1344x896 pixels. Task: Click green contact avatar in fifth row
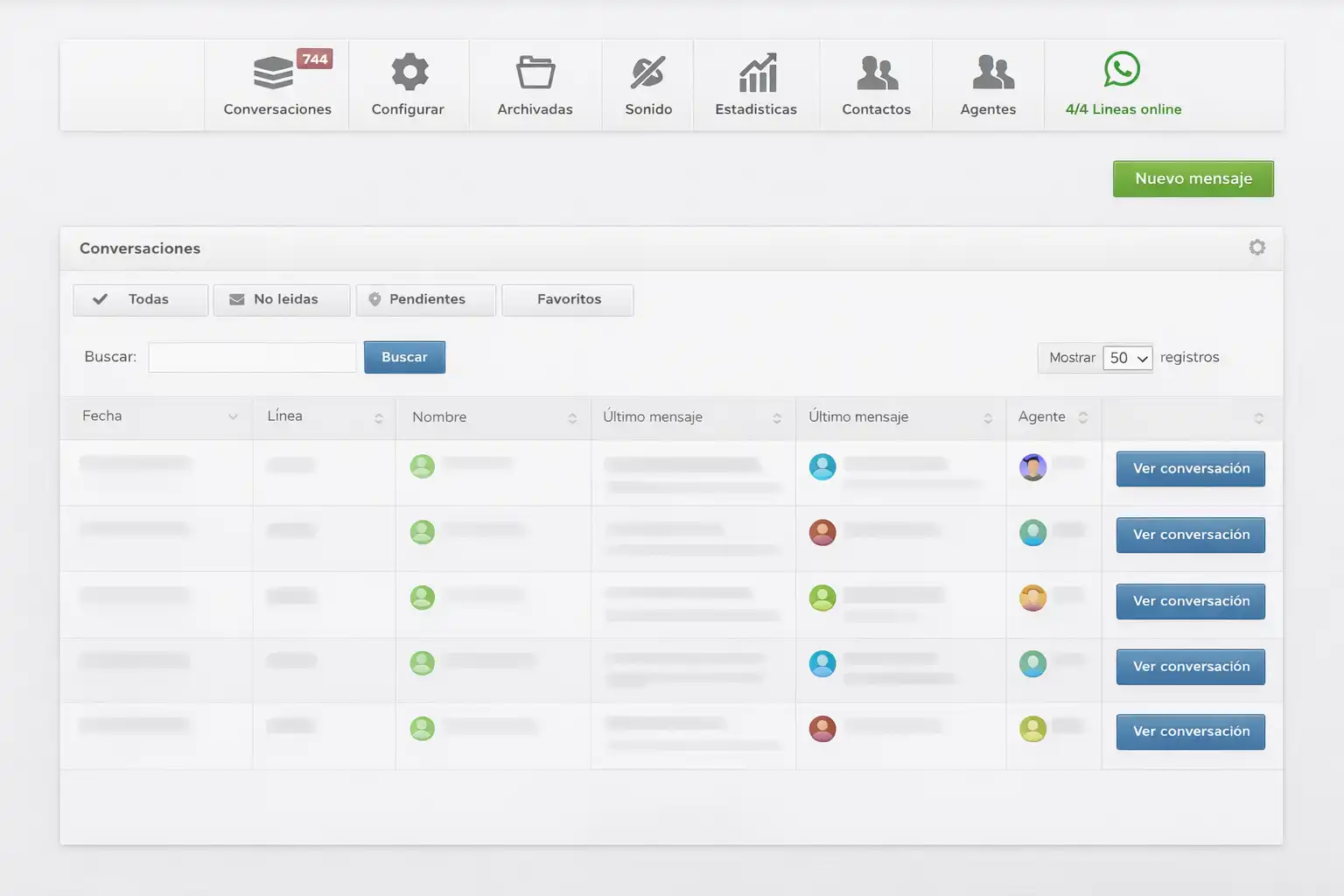[423, 729]
